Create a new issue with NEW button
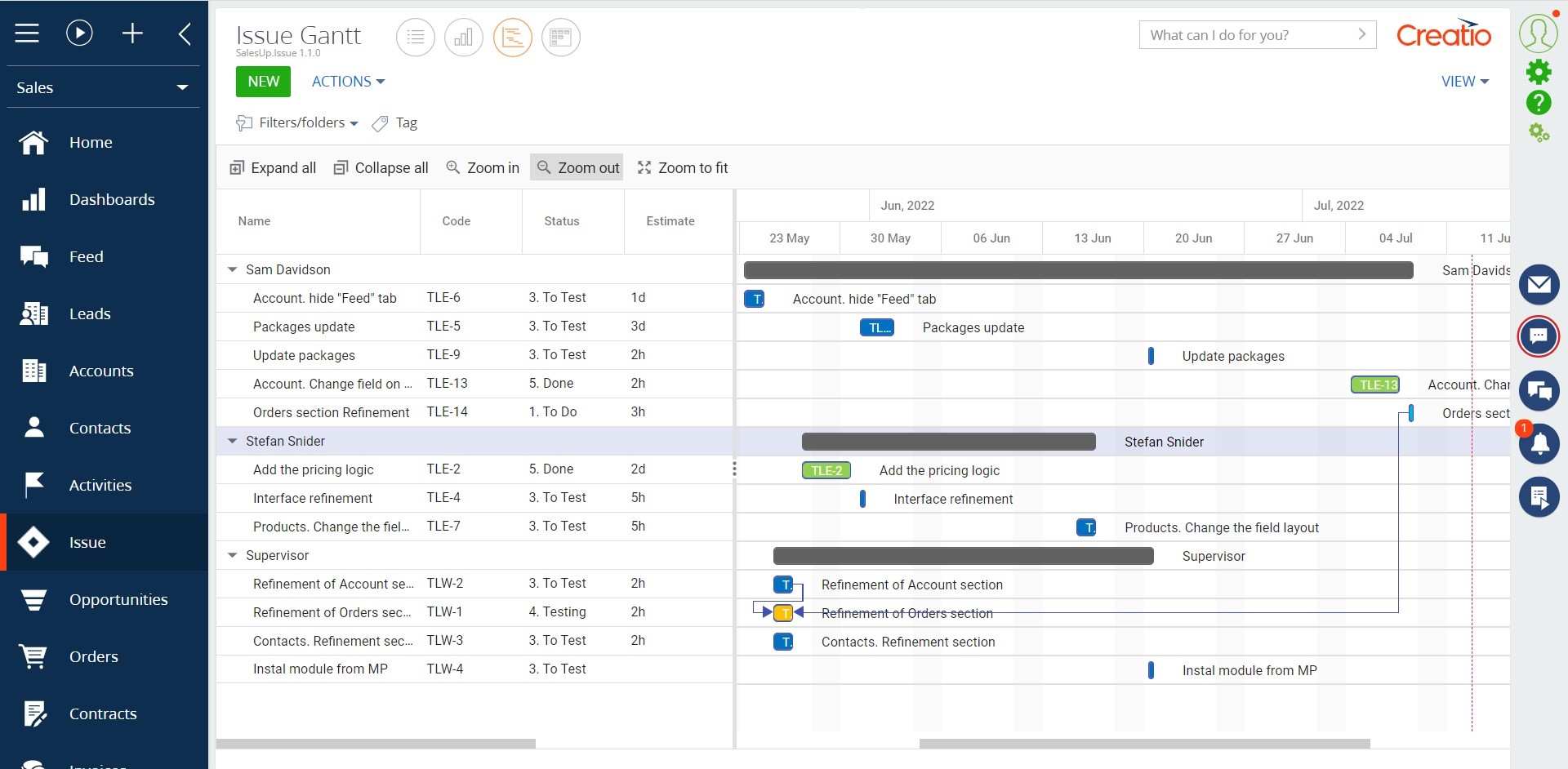This screenshot has width=1568, height=769. (262, 81)
